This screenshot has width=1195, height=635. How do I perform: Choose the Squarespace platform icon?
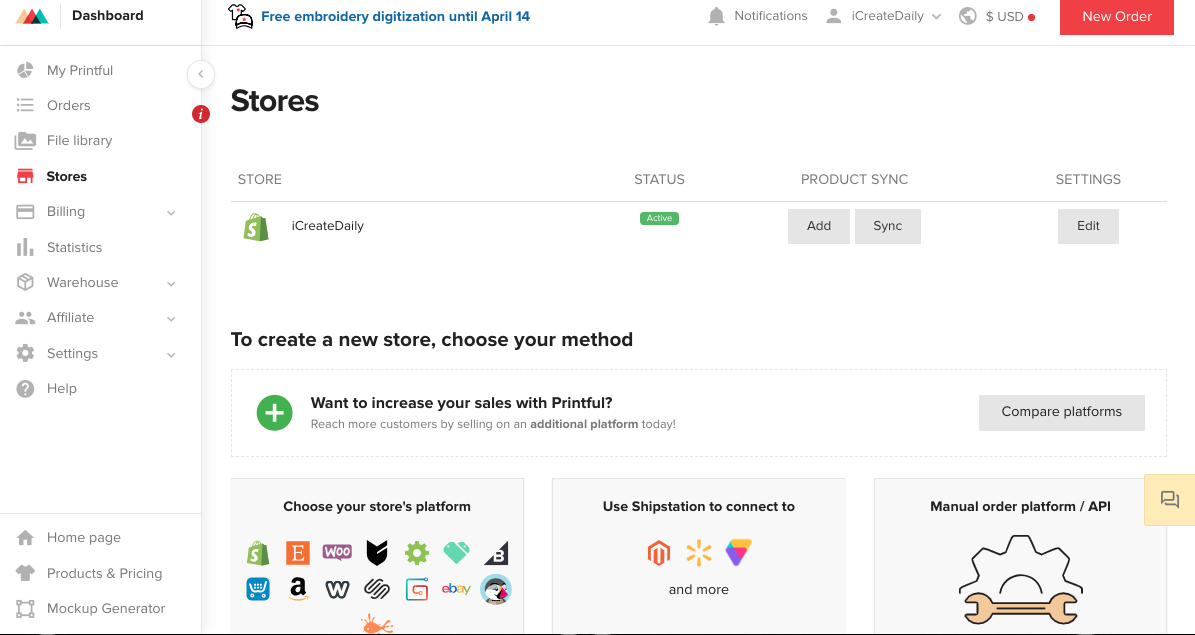point(377,589)
